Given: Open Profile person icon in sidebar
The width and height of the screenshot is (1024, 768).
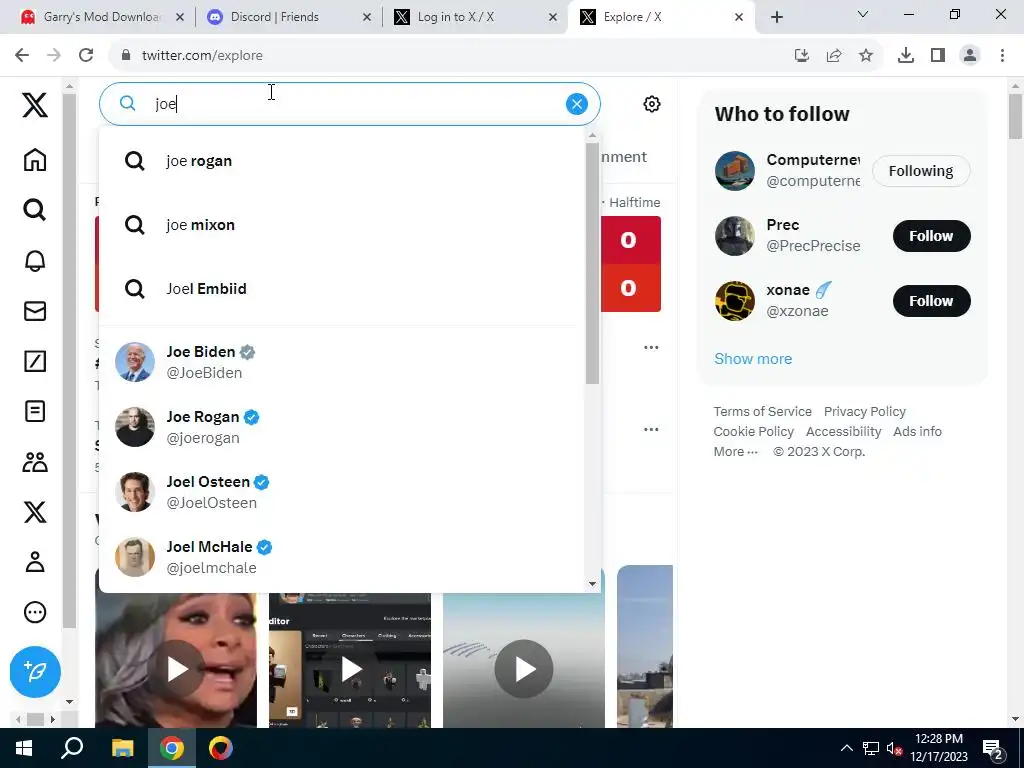Looking at the screenshot, I should pyautogui.click(x=35, y=562).
